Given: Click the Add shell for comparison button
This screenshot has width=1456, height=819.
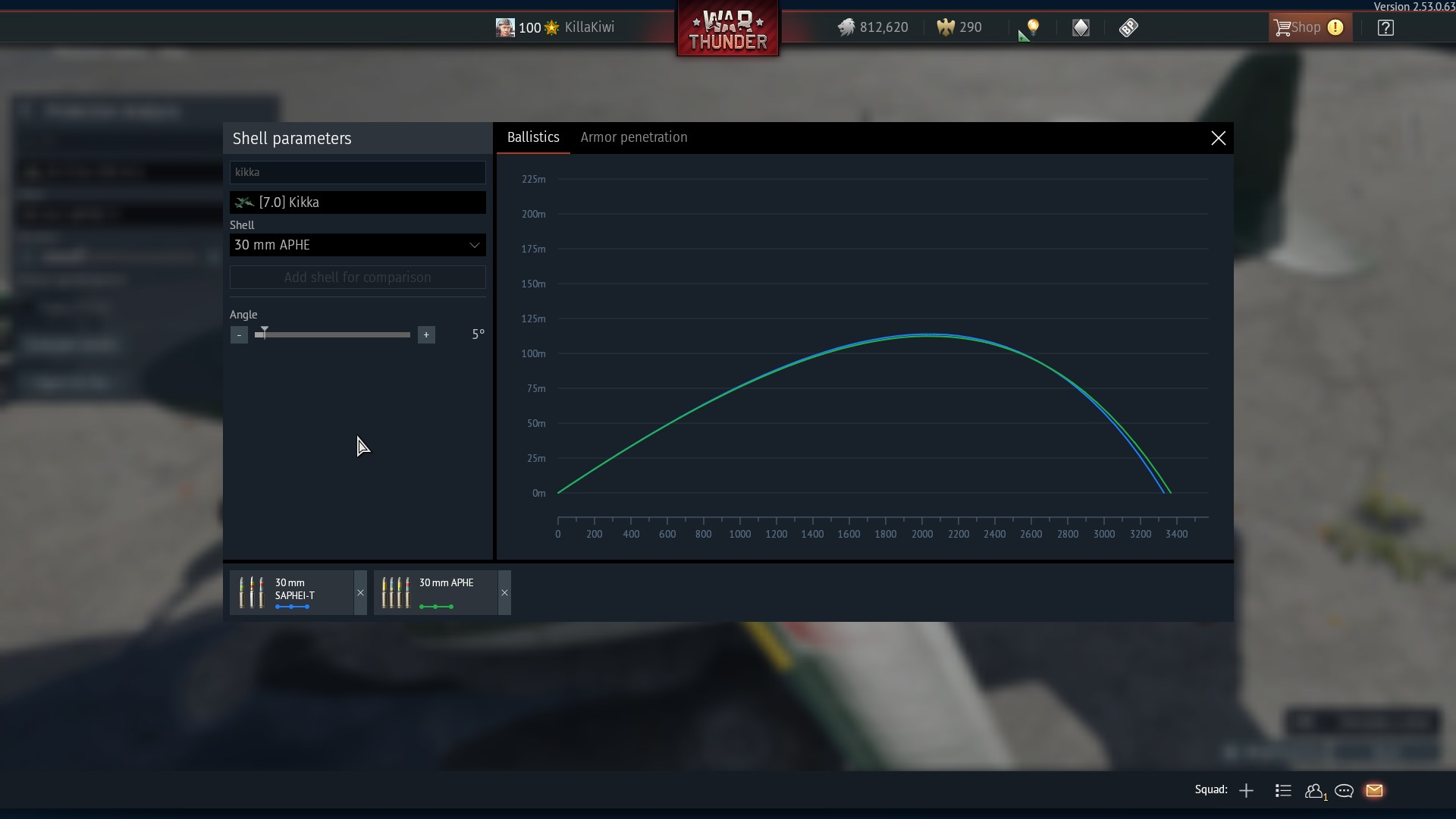Looking at the screenshot, I should (x=357, y=278).
